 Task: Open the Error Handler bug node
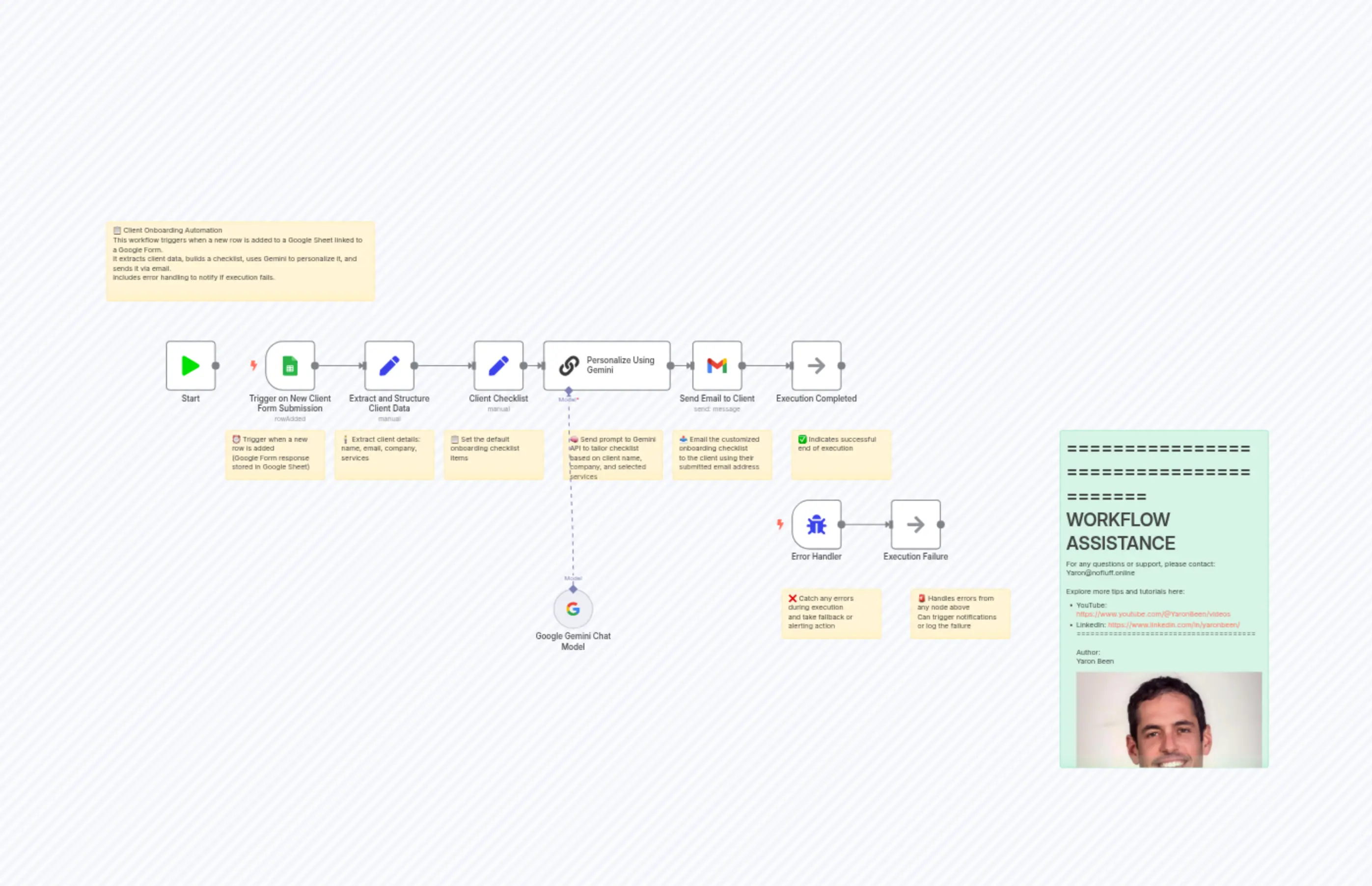pos(816,525)
